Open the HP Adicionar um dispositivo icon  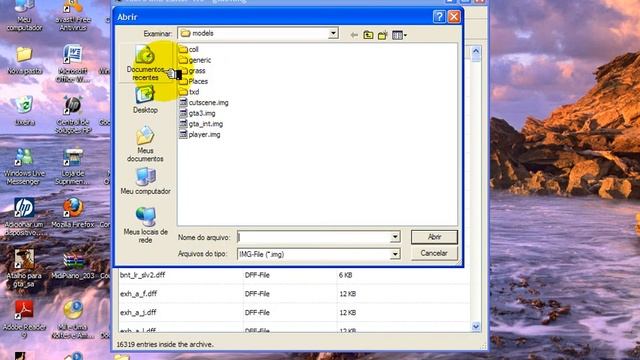point(24,217)
